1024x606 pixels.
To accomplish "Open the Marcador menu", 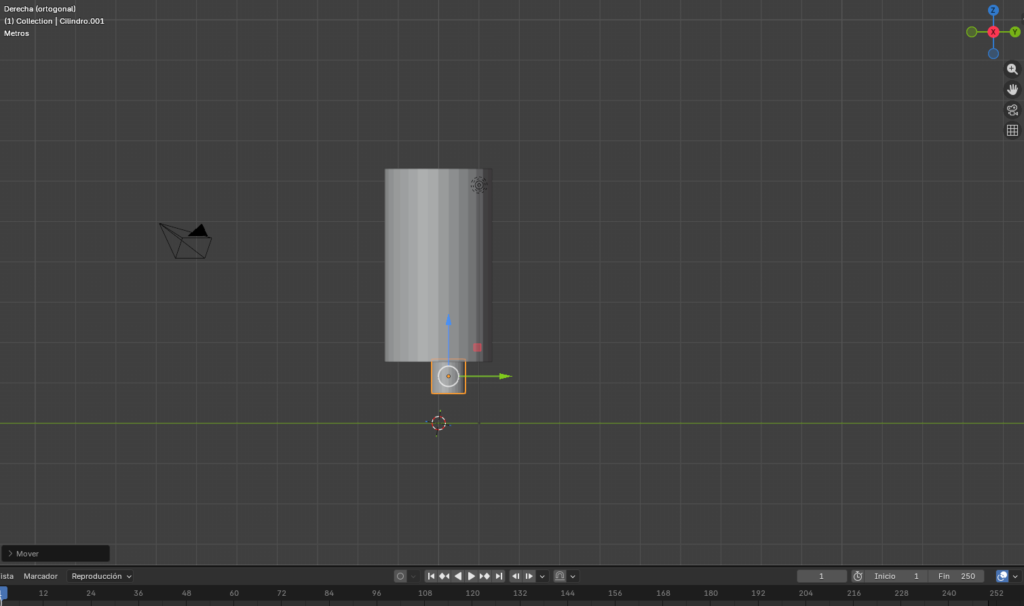I will pyautogui.click(x=41, y=576).
